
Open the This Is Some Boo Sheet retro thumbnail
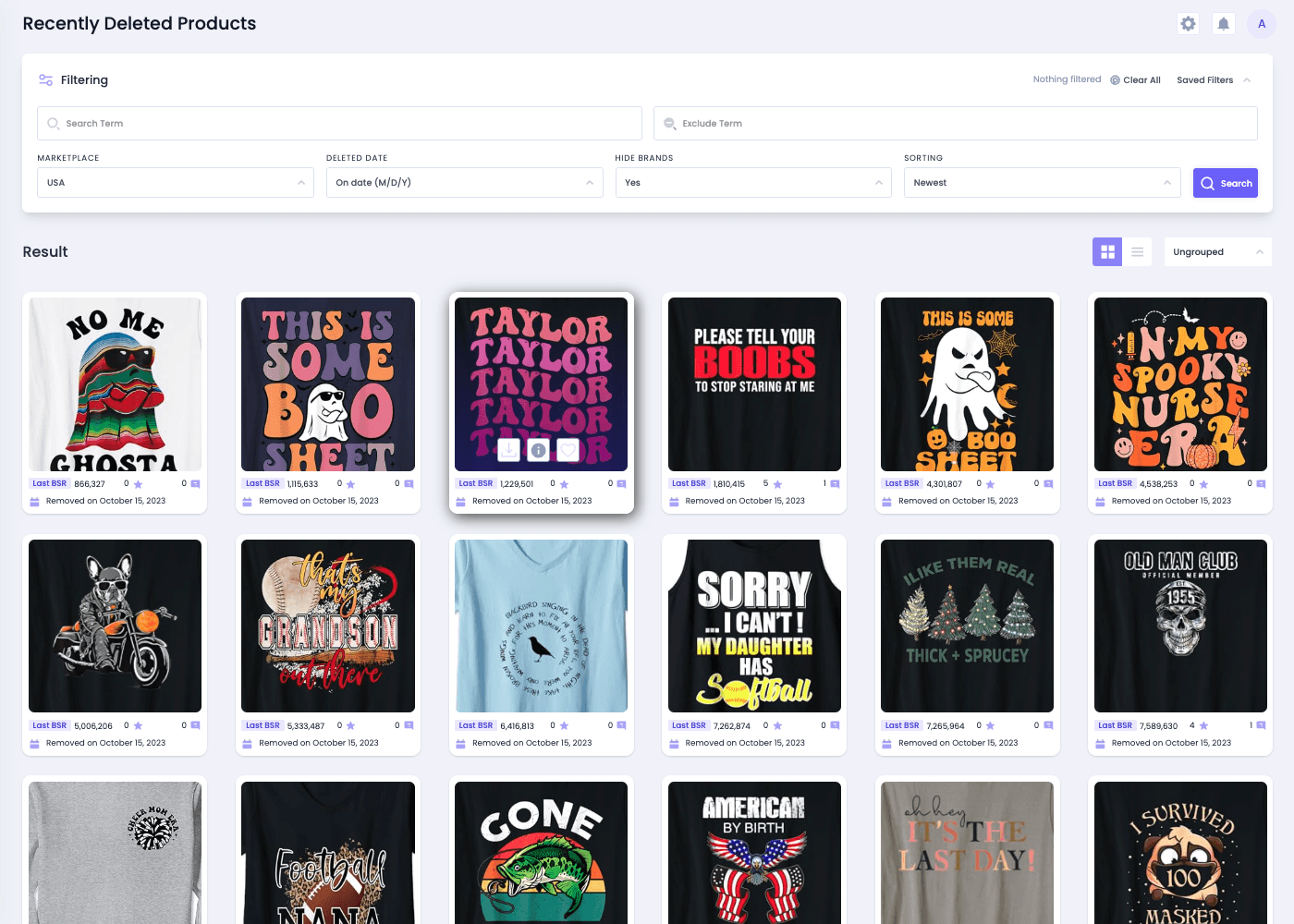point(328,384)
